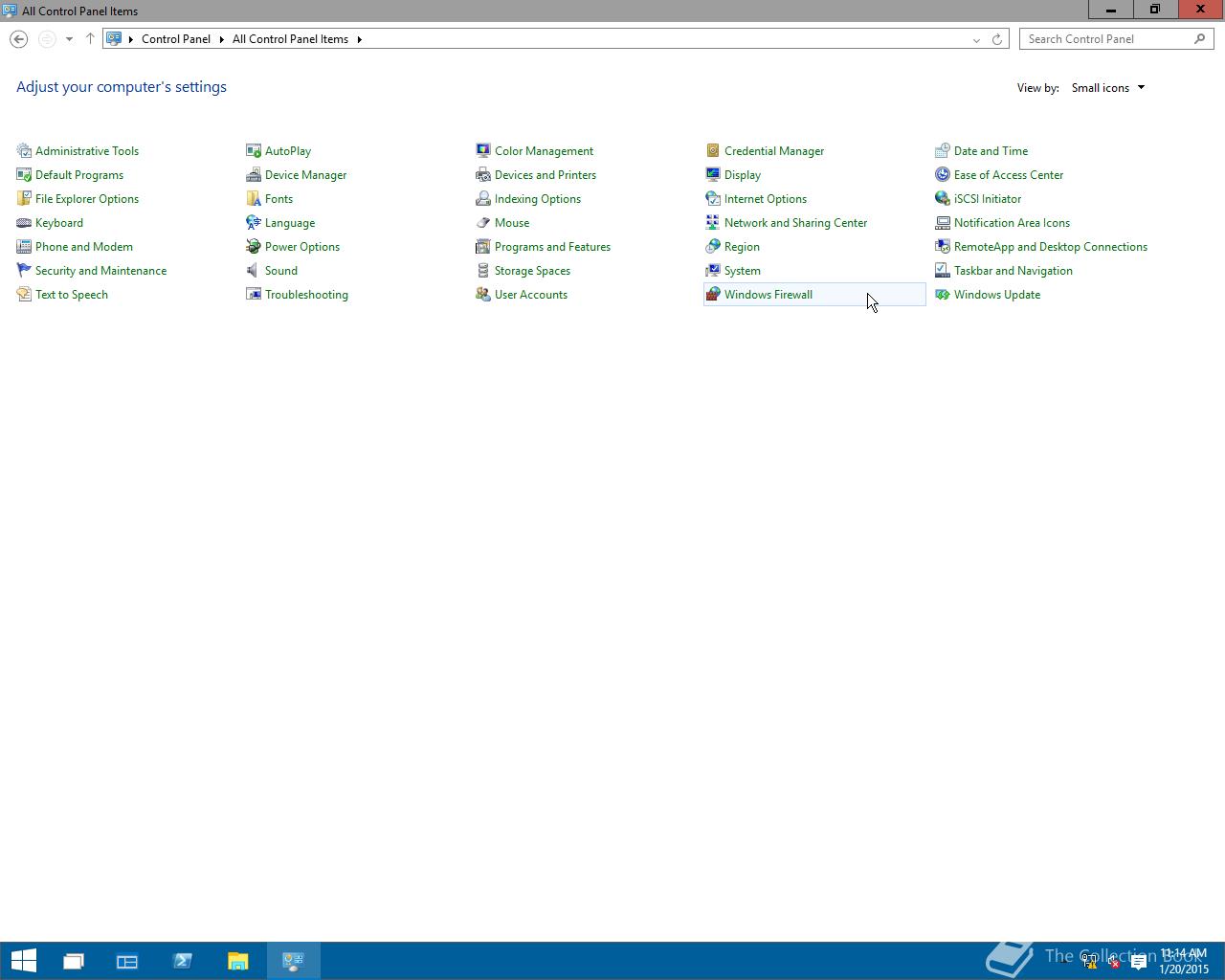Open File Explorer Options icon
The width and height of the screenshot is (1225, 980).
point(24,199)
